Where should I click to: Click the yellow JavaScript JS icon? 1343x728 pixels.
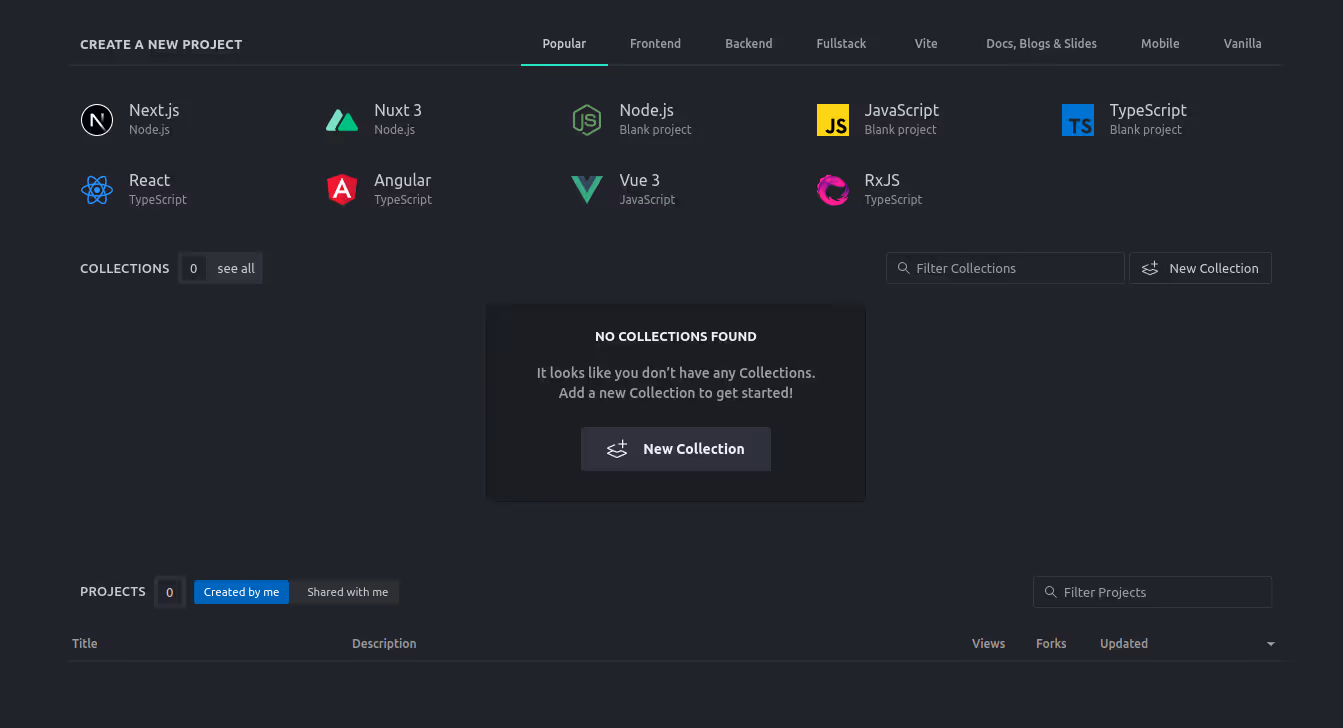(x=833, y=120)
